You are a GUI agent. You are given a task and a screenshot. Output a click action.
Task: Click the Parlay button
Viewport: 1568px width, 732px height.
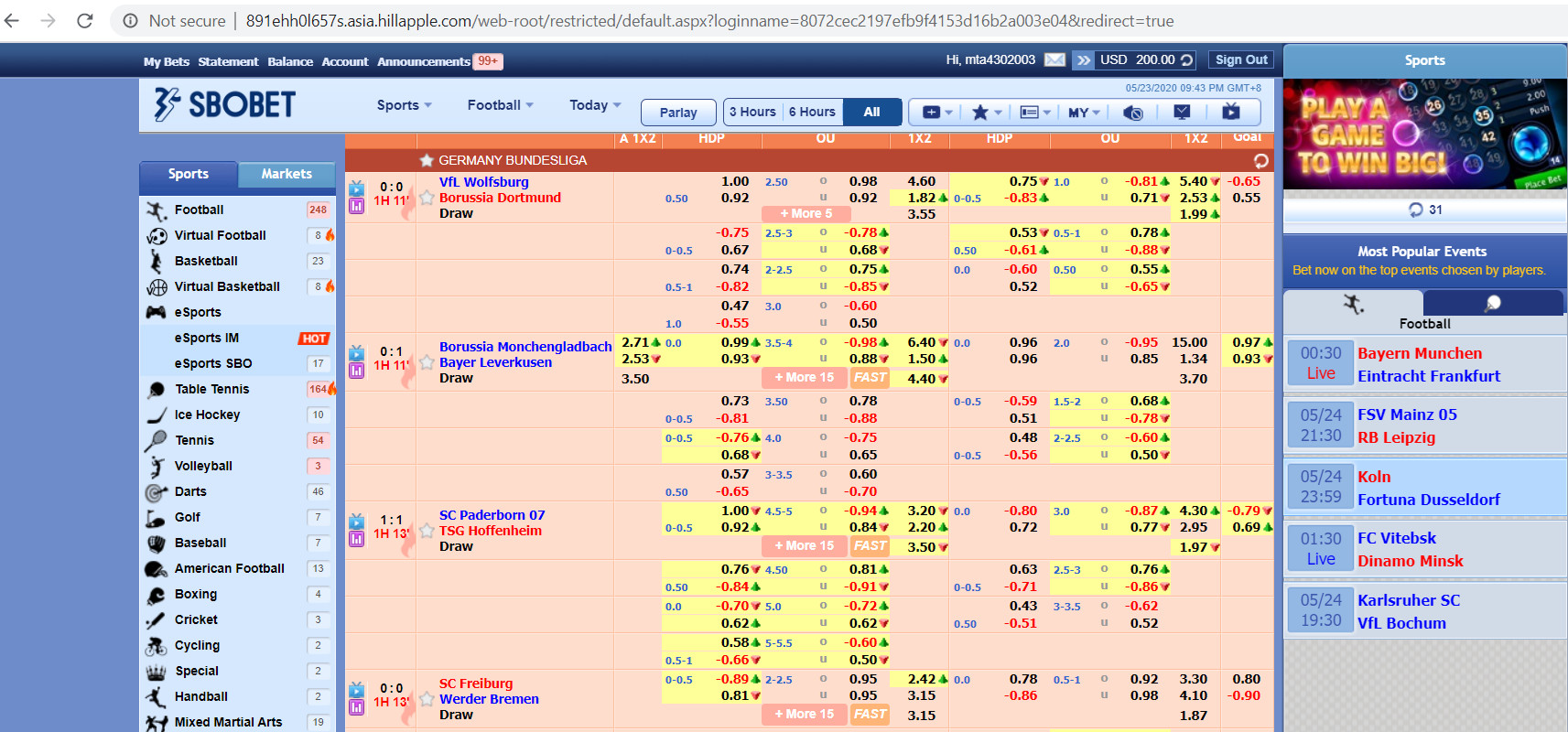pyautogui.click(x=678, y=112)
